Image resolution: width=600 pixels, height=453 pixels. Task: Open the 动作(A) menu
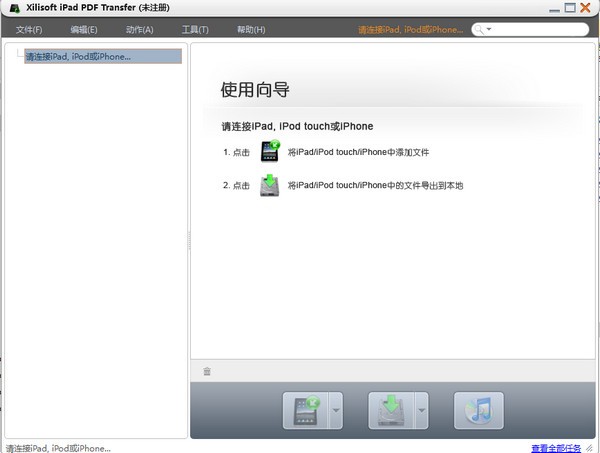click(x=140, y=30)
